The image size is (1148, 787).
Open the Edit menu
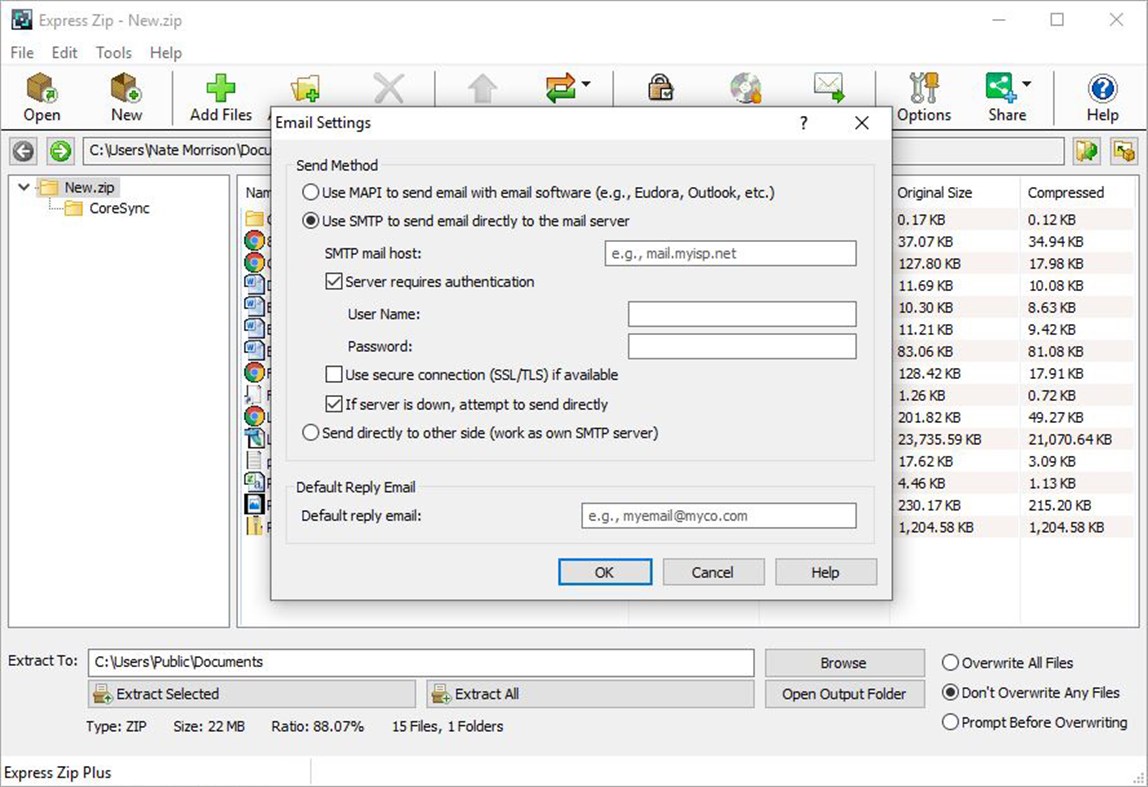[63, 53]
